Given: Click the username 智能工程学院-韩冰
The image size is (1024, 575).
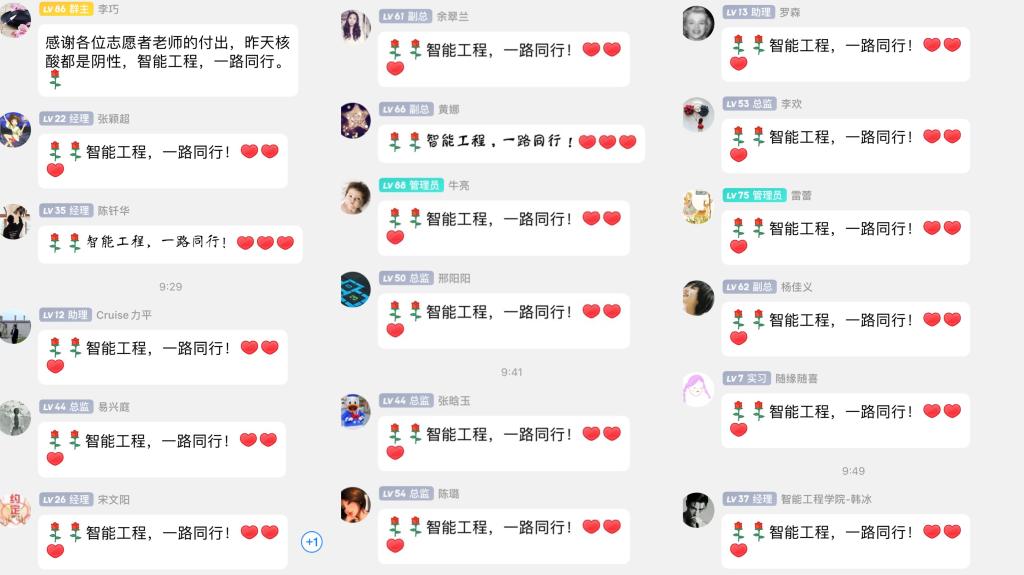Looking at the screenshot, I should (826, 499).
